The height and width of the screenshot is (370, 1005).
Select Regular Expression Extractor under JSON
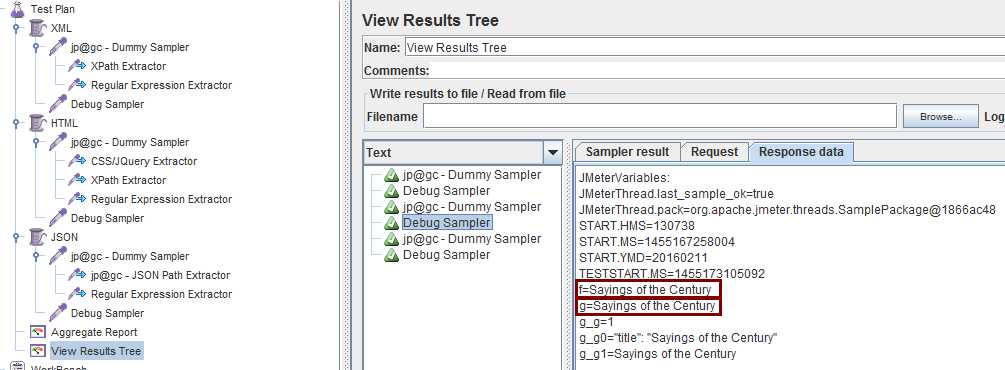162,294
